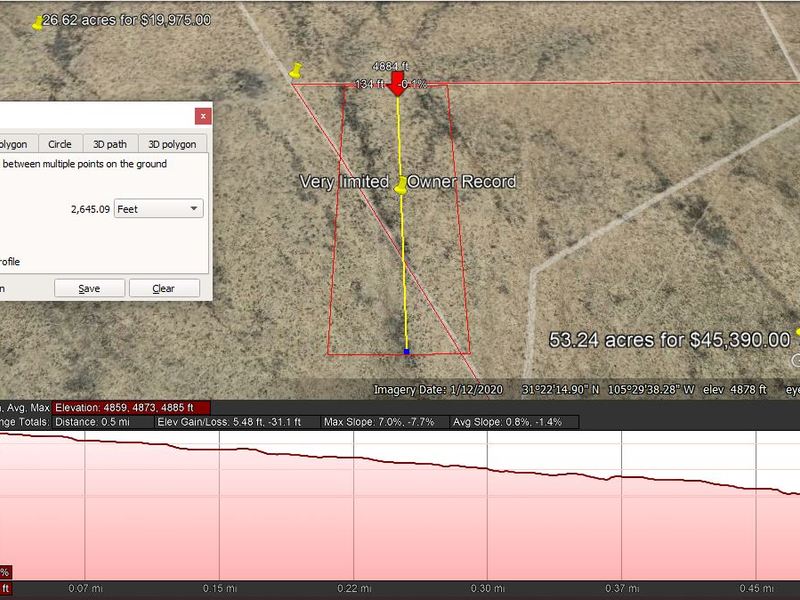
Task: Click the Save button
Action: [x=89, y=288]
